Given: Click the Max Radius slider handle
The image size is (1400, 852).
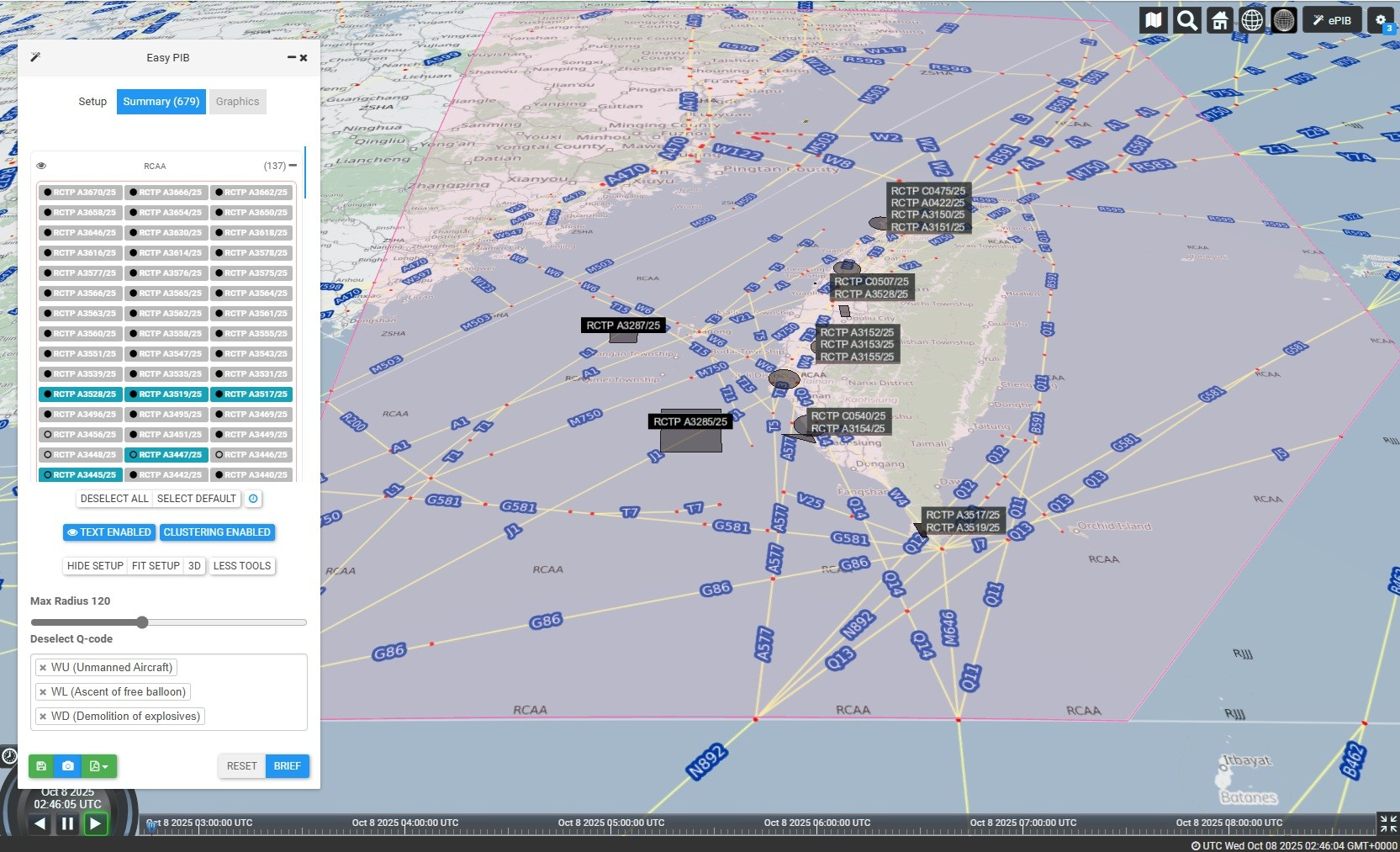Looking at the screenshot, I should click(142, 622).
